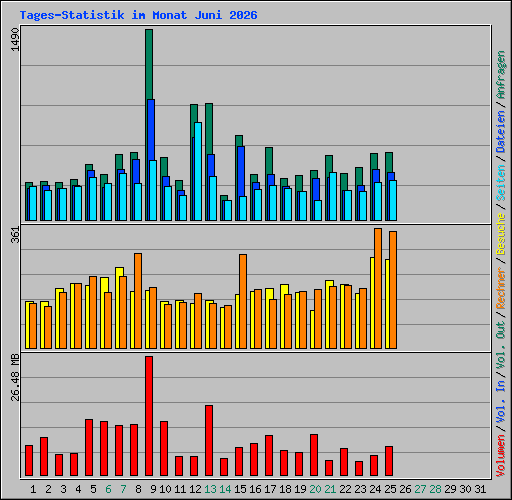Image resolution: width=512 pixels, height=500 pixels.
Task: Click the day 31 axis label
Action: (x=480, y=489)
